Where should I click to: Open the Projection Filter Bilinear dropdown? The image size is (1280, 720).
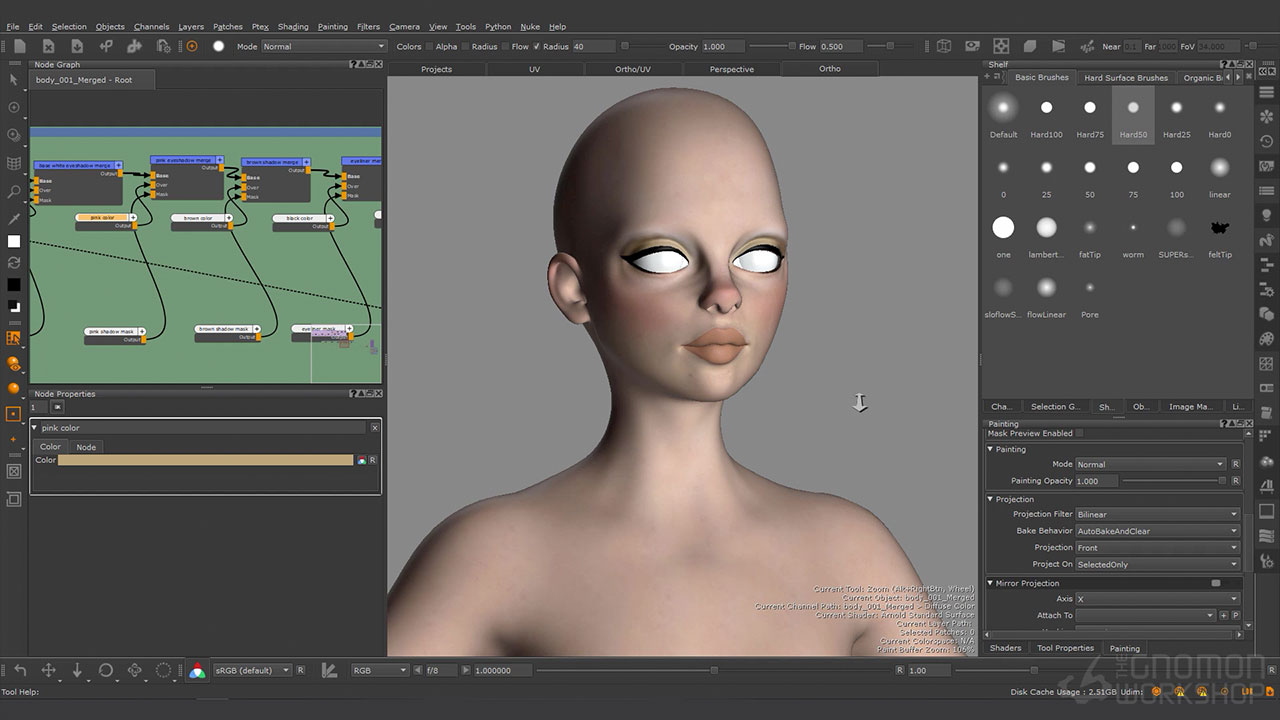(1157, 514)
